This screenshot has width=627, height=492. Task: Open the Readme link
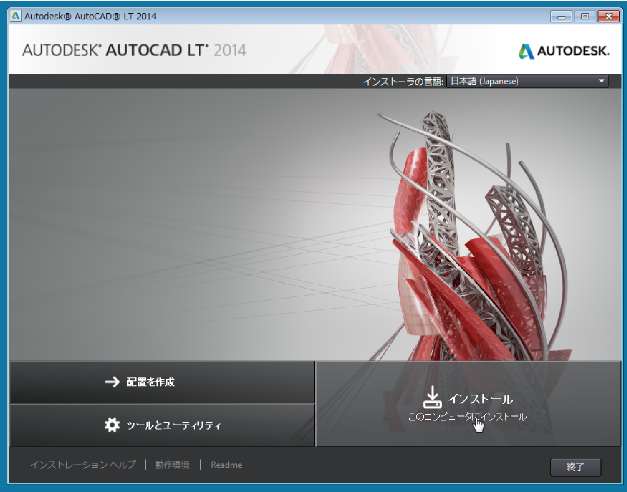[226, 465]
